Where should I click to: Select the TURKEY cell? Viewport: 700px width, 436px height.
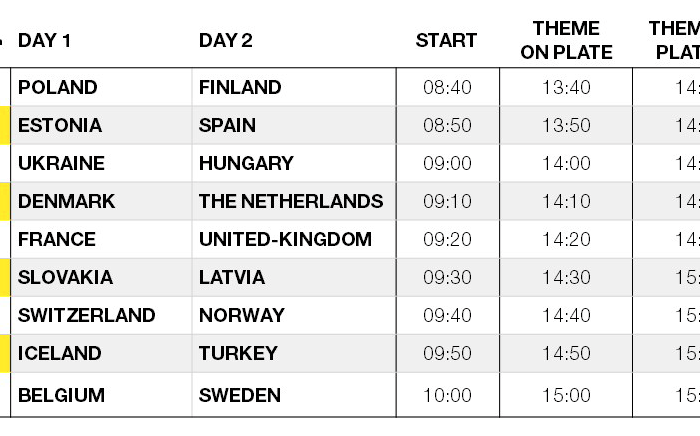pos(294,353)
